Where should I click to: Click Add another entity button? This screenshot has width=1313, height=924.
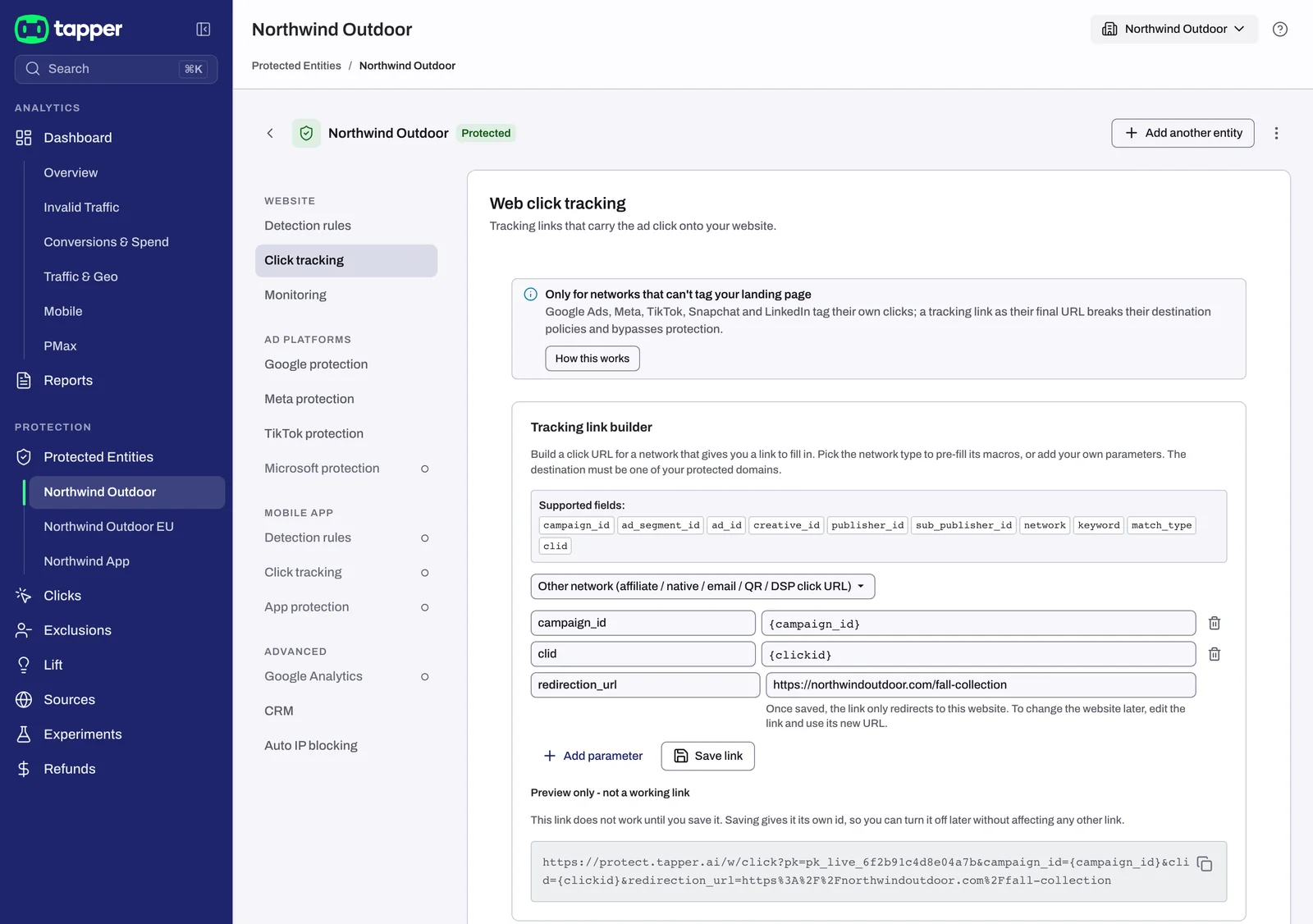[x=1183, y=133]
